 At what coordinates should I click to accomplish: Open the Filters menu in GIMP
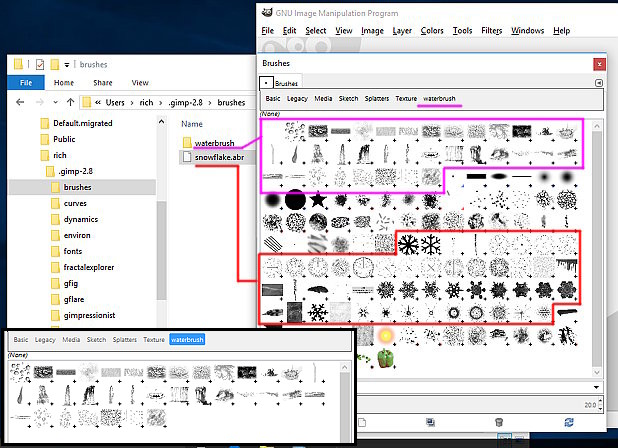[491, 31]
